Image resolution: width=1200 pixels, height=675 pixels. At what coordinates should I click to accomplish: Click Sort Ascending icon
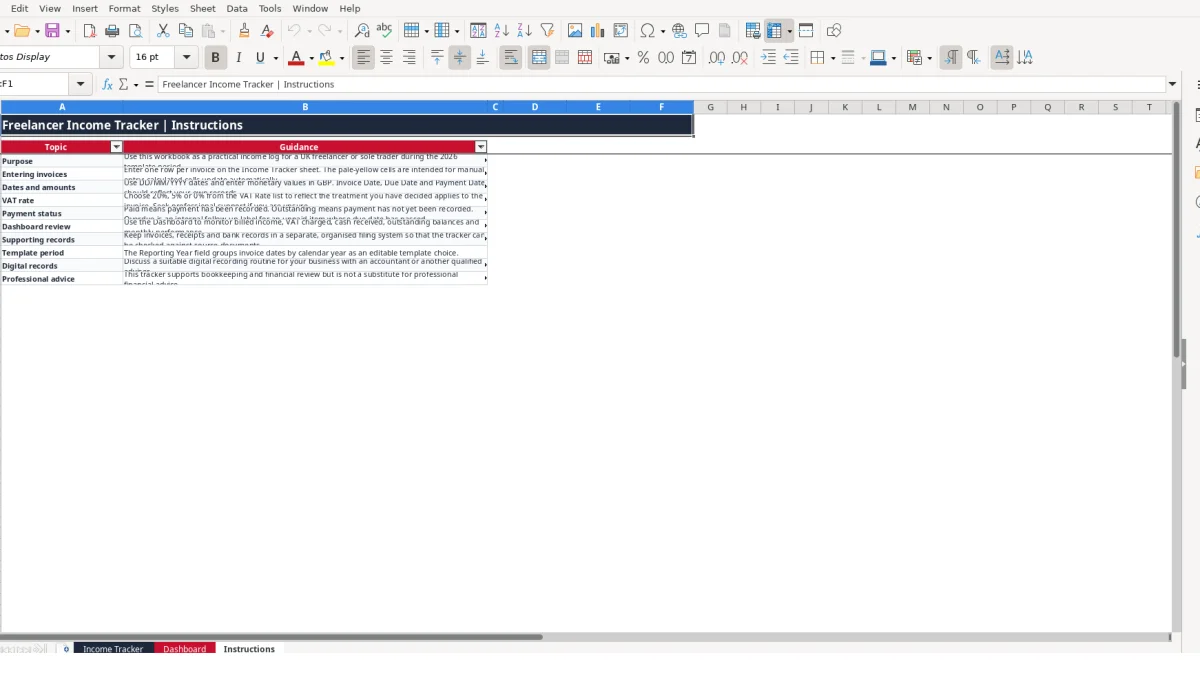point(501,31)
